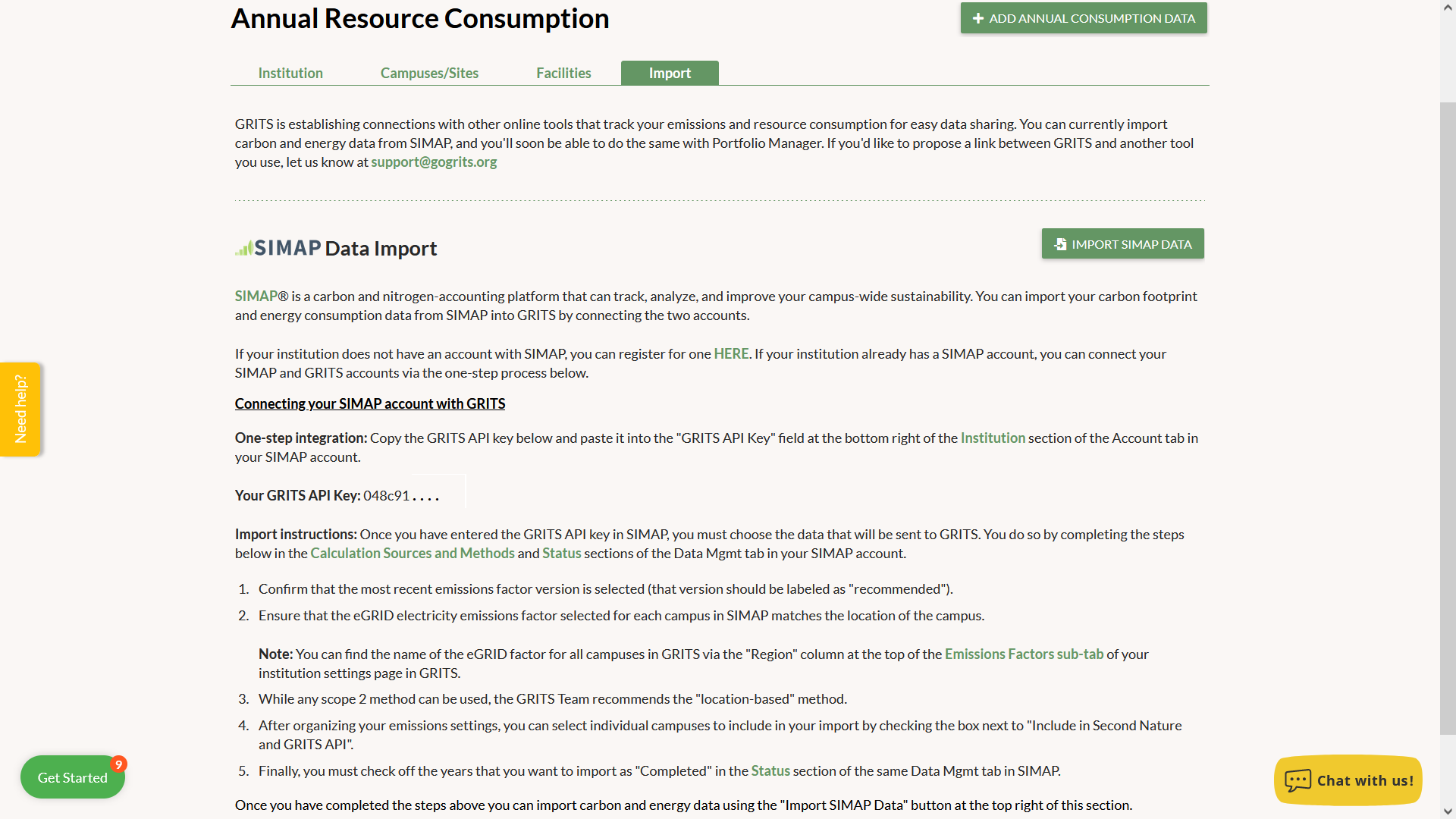
Task: Click the SIMAP logo bars icon
Action: pyautogui.click(x=243, y=249)
